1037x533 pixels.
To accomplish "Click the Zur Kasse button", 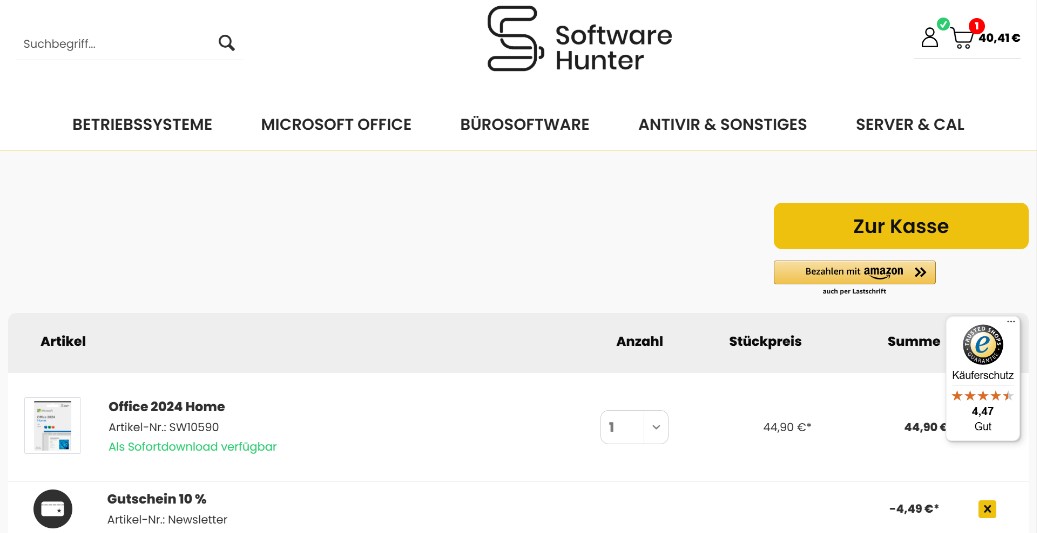I will coord(901,226).
